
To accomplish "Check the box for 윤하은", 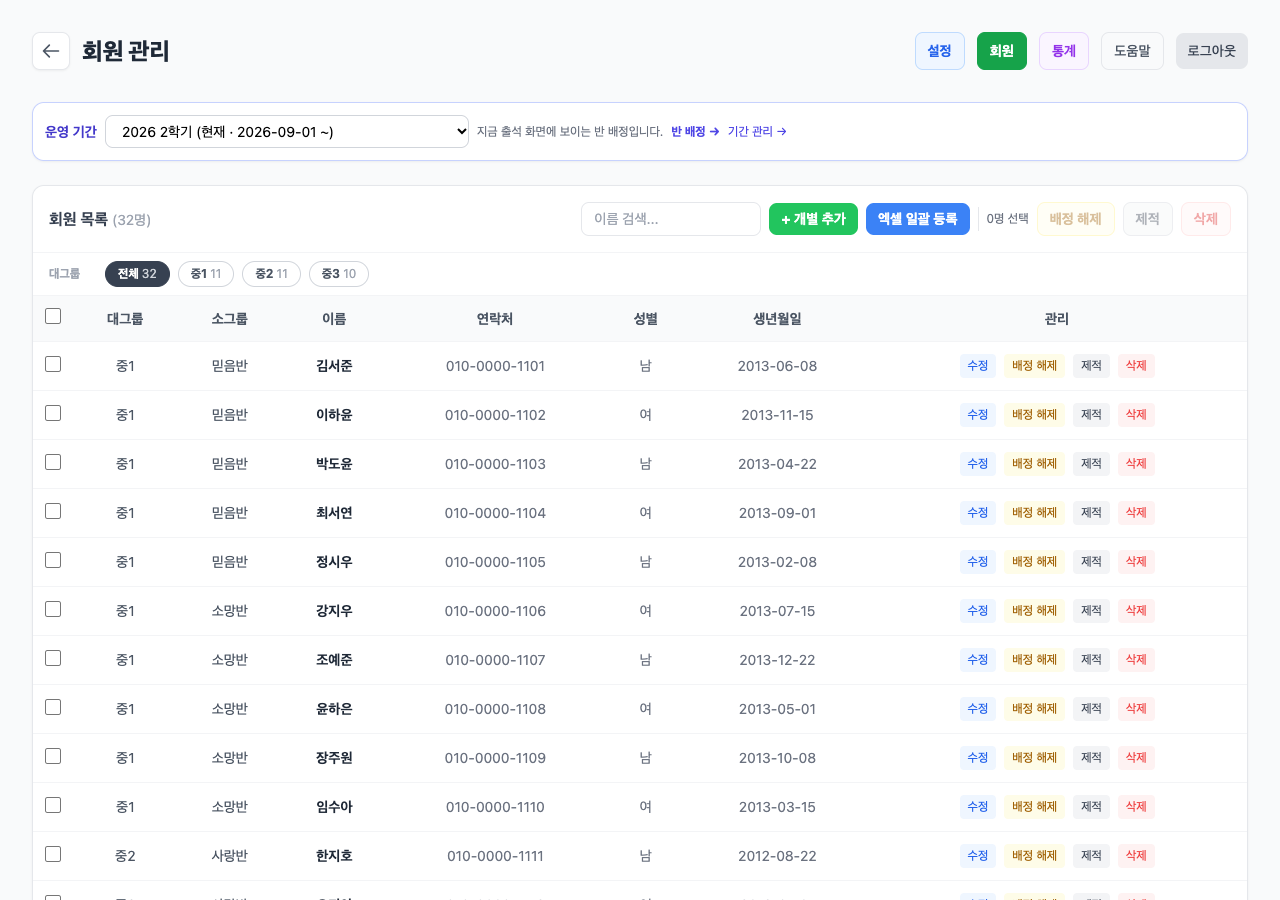I will coord(53,707).
